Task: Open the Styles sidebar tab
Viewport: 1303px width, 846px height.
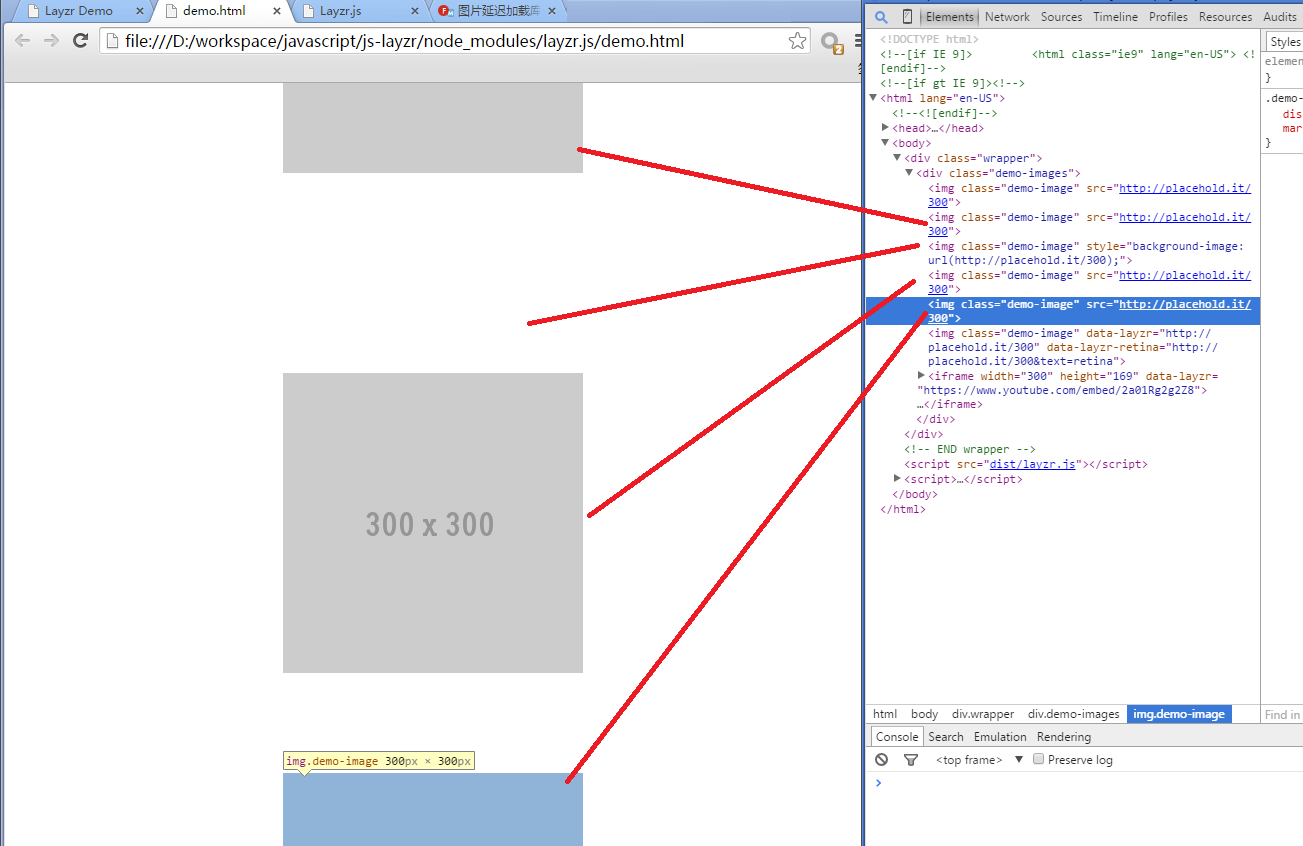Action: tap(1285, 42)
